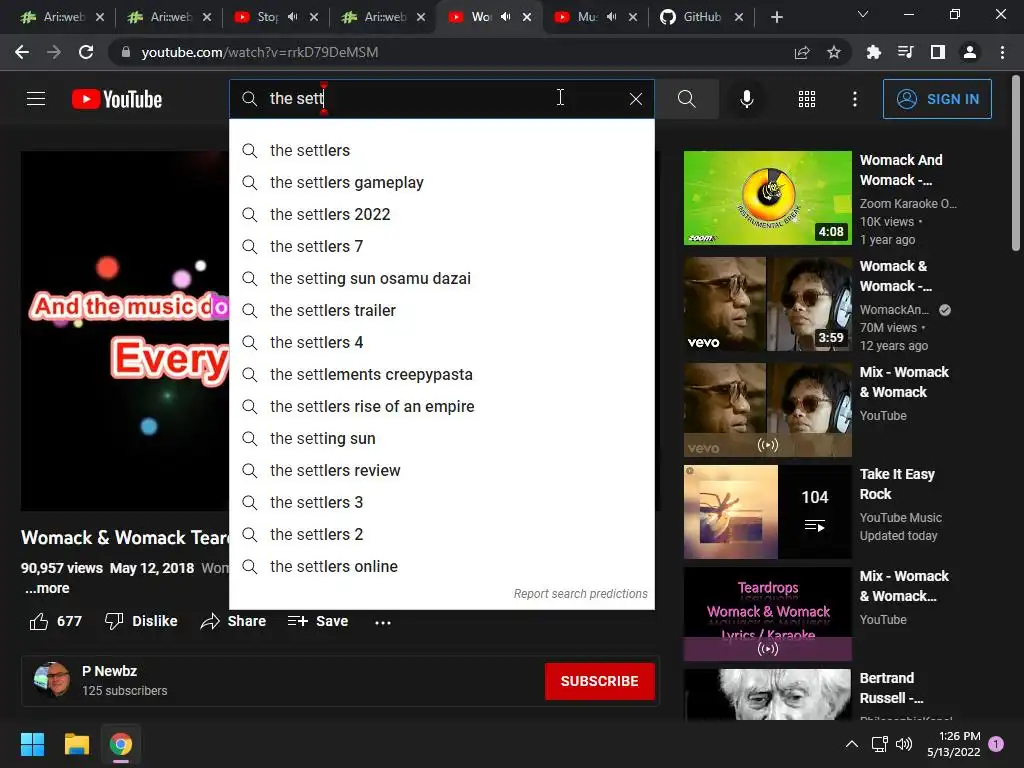Open media controls in Chrome toolbar
This screenshot has width=1024, height=768.
905,52
